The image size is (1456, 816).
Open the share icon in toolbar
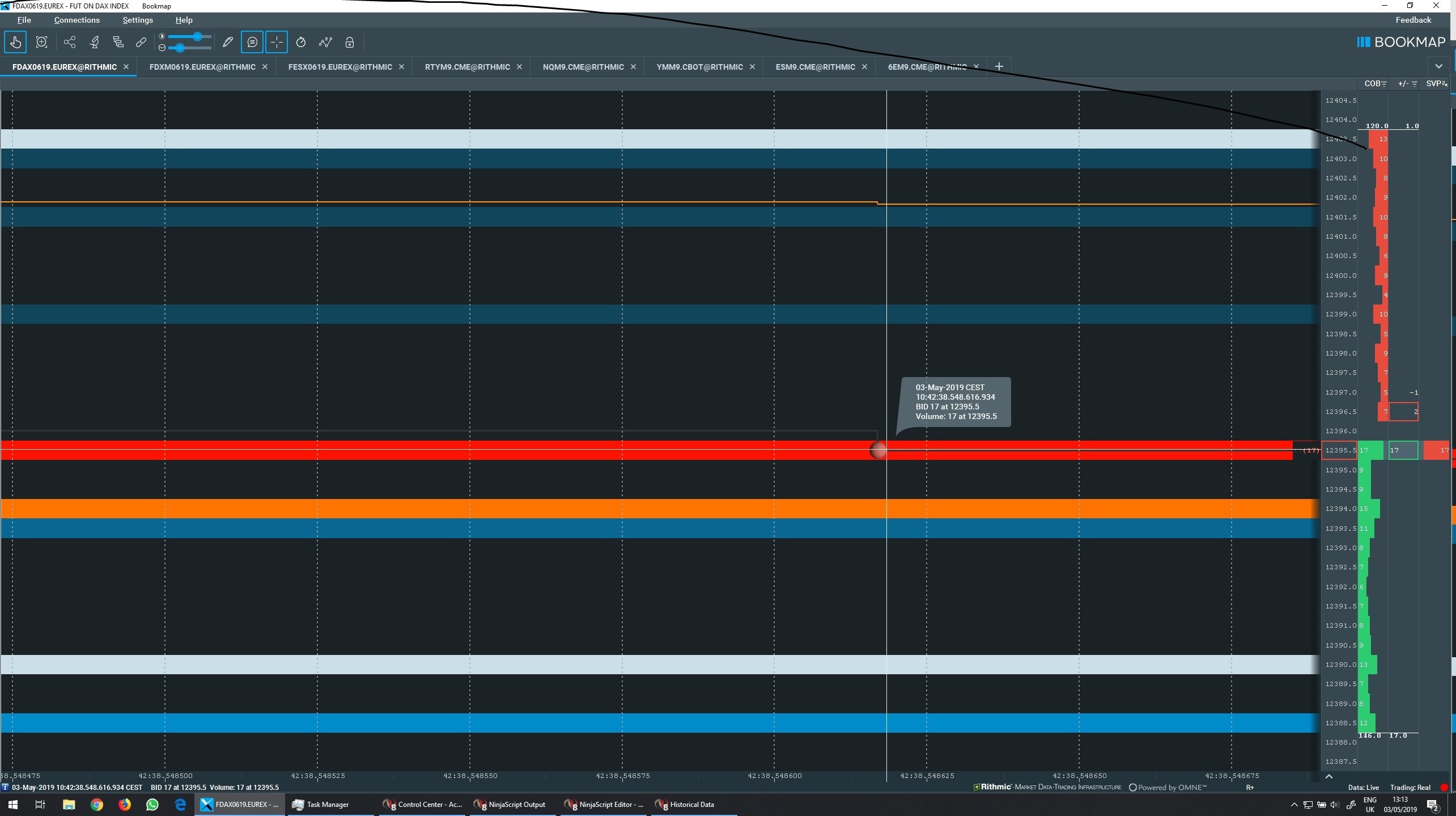(x=70, y=42)
